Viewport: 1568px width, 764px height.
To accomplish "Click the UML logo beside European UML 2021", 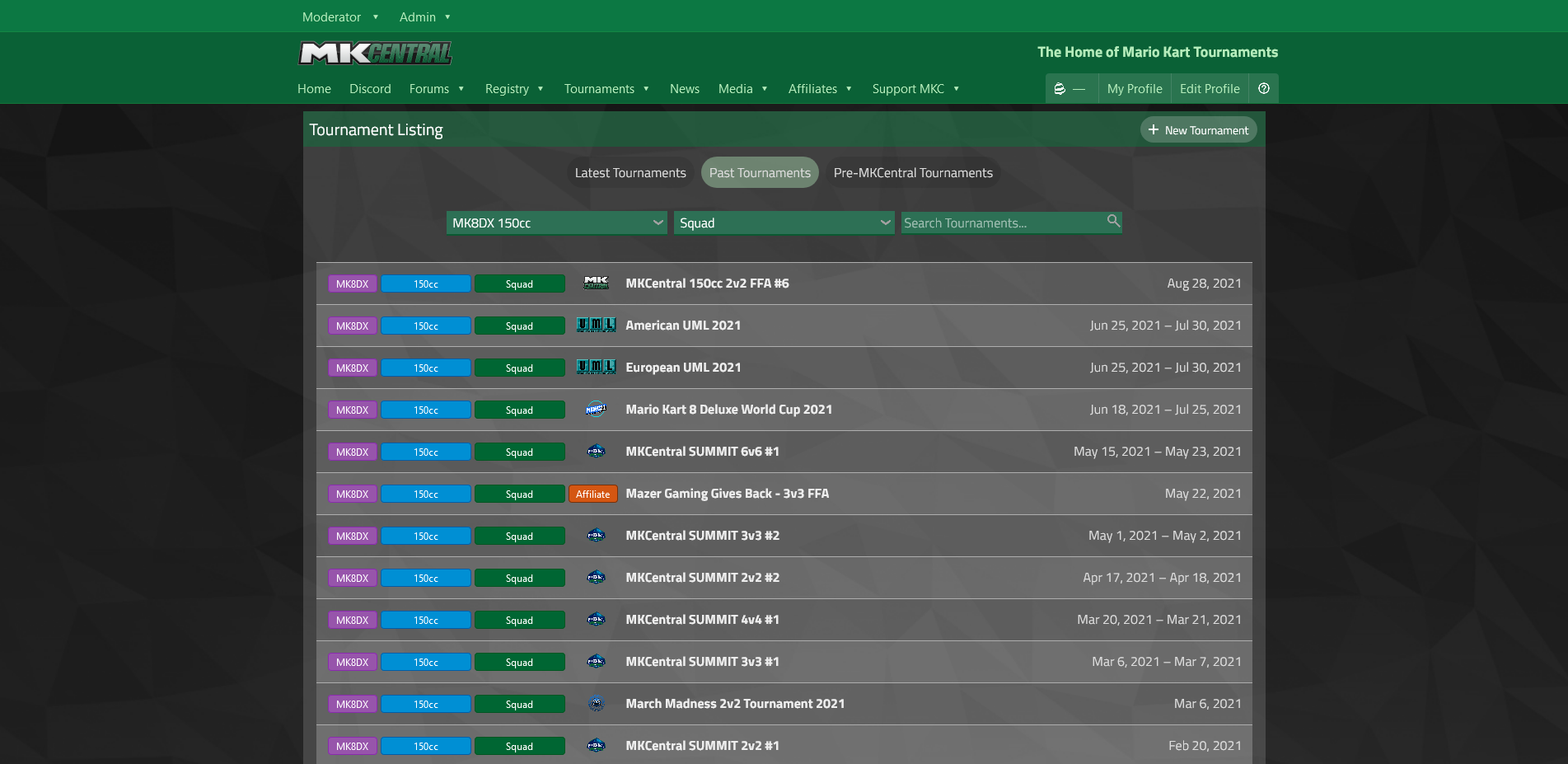I will 597,368.
